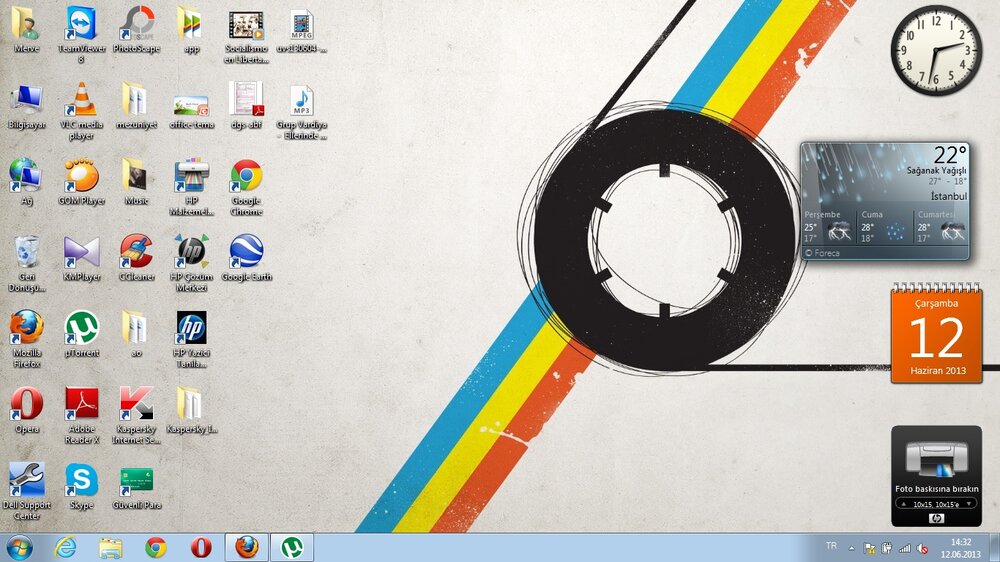Open the TeamViewer 8 desktop shortcut
This screenshot has width=1000, height=562.
(x=81, y=24)
